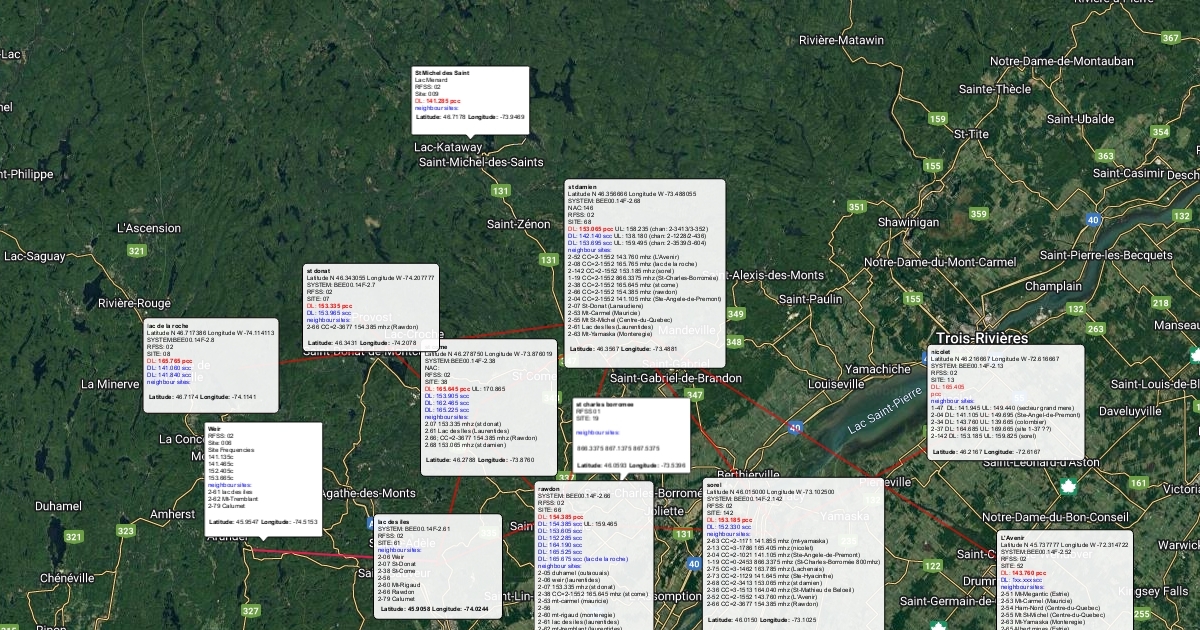This screenshot has width=1200, height=630.
Task: Select the Trois-Rivières city label
Action: [x=981, y=338]
